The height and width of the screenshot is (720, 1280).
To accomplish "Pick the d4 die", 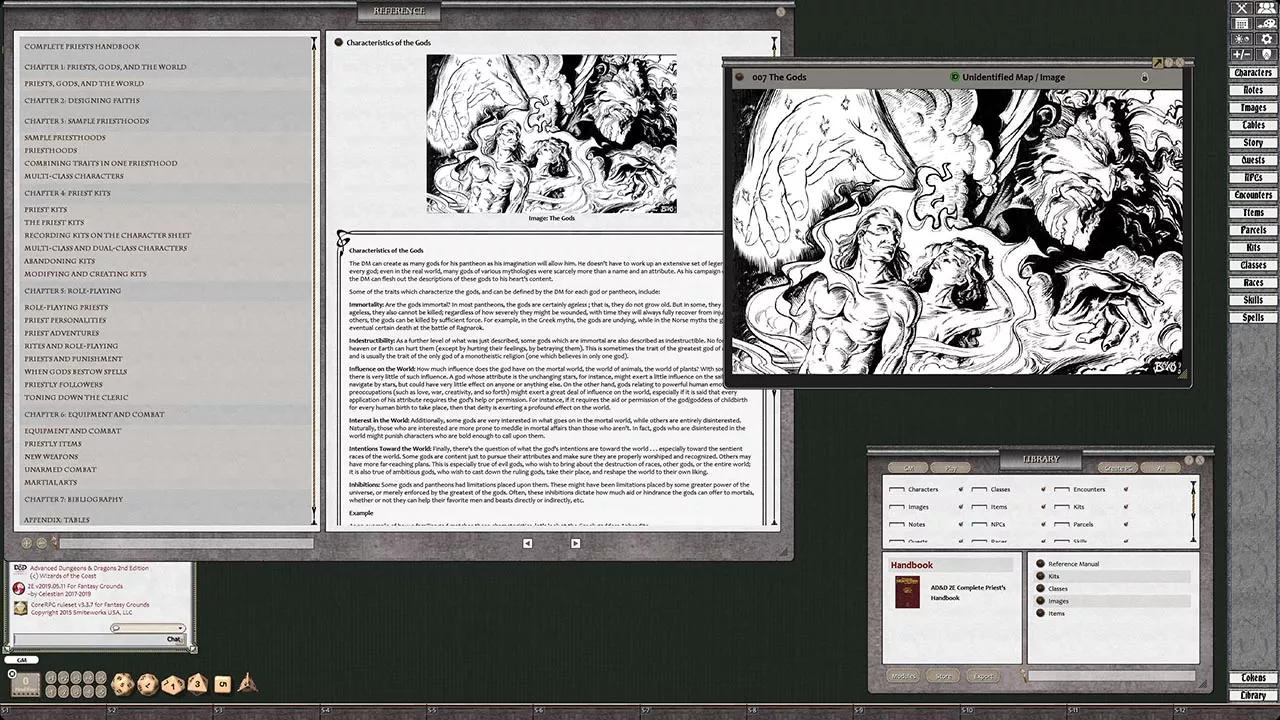I will coord(247,683).
